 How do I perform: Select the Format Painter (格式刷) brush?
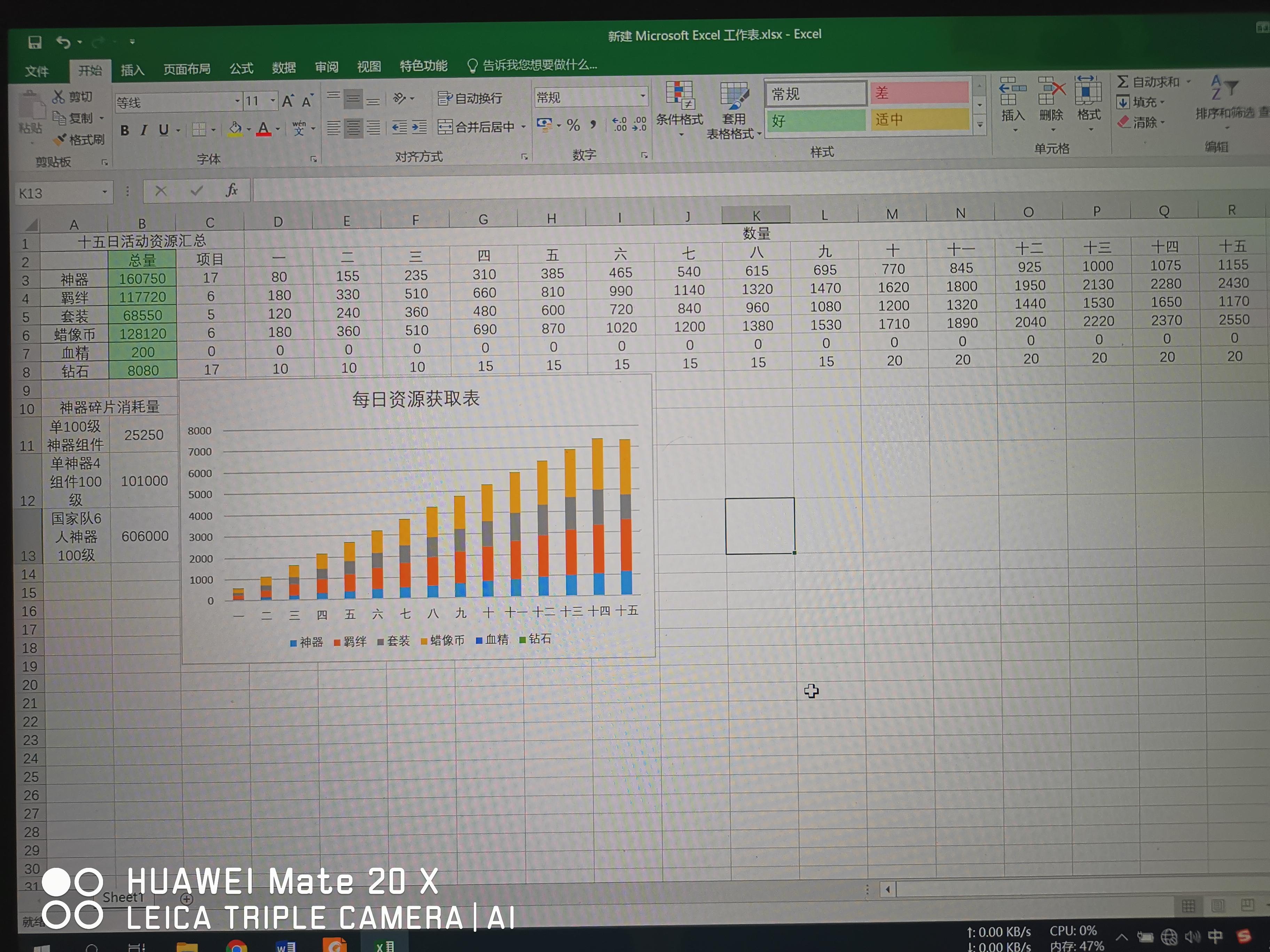coord(60,140)
